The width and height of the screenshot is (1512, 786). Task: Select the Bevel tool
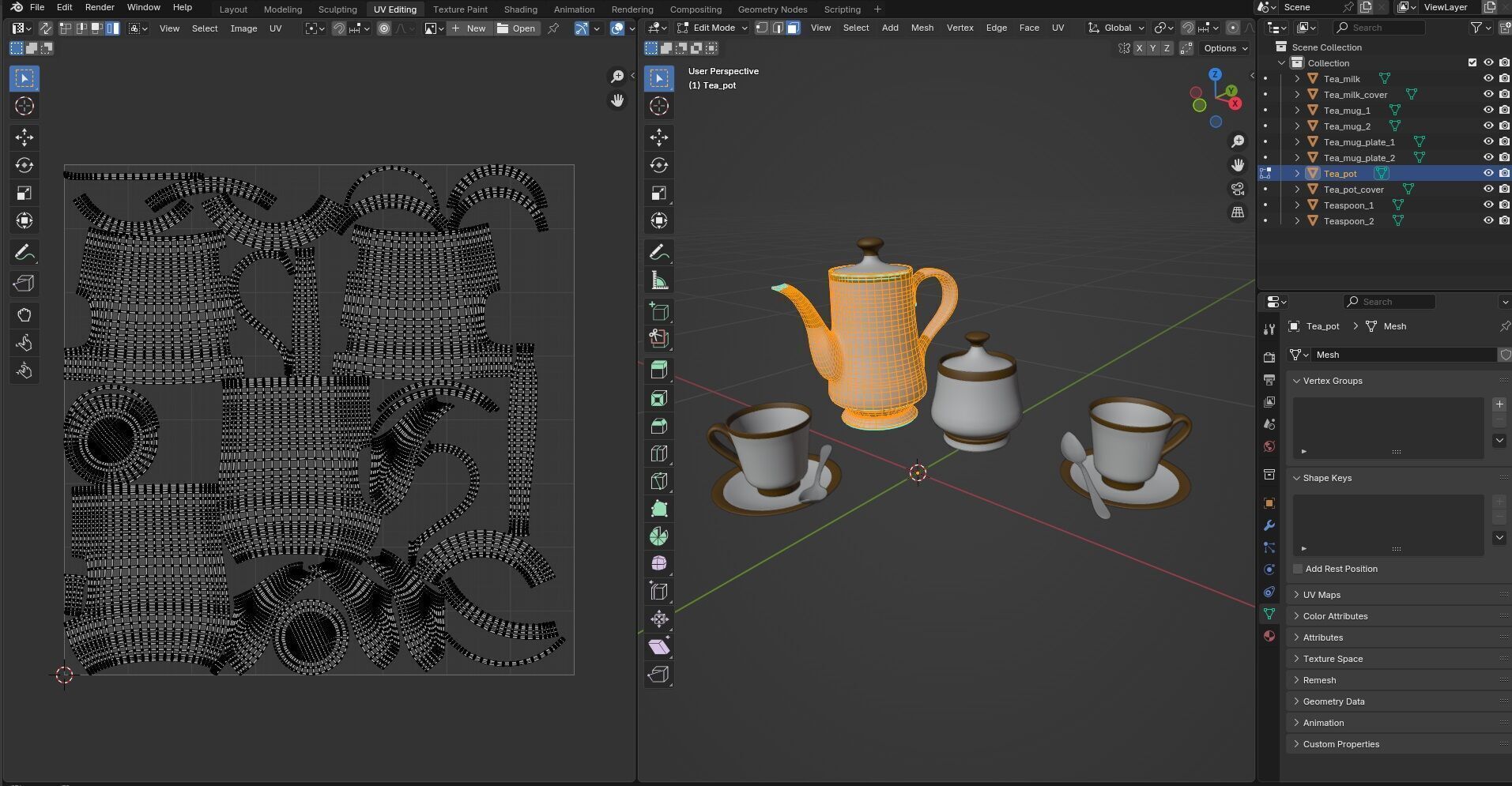pos(658,426)
